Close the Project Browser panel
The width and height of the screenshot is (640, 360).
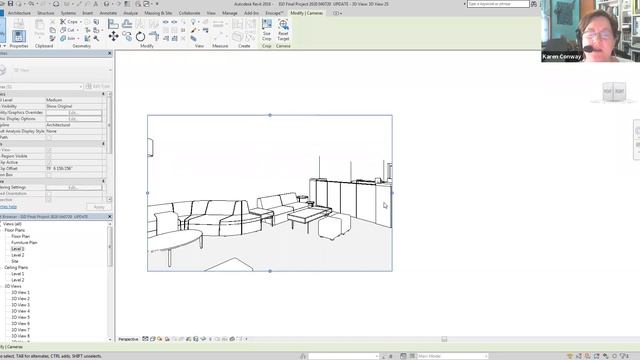click(109, 217)
